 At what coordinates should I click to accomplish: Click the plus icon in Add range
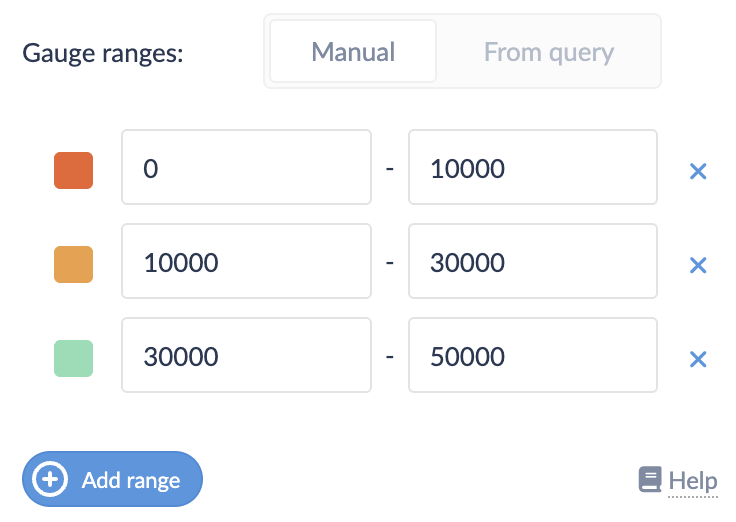[49, 480]
